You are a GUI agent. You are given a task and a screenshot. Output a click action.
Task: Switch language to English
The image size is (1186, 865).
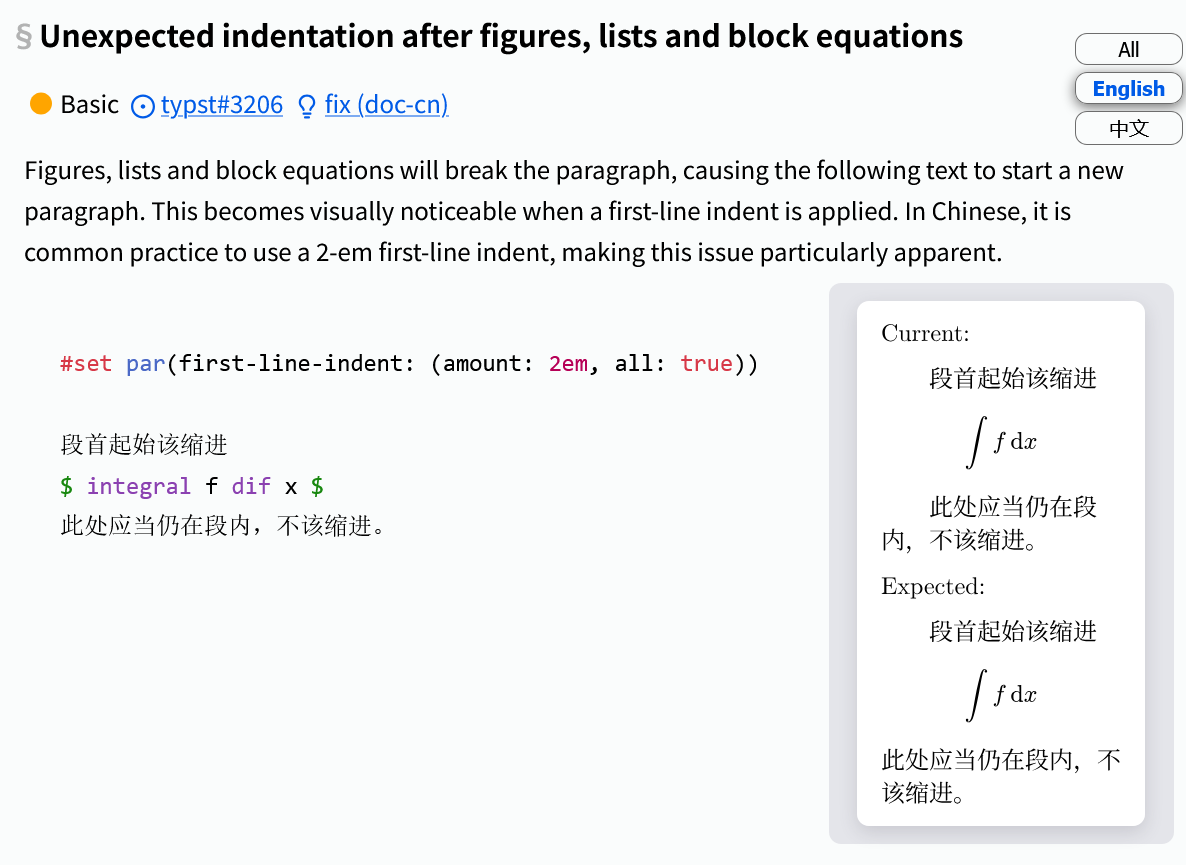pos(1128,89)
